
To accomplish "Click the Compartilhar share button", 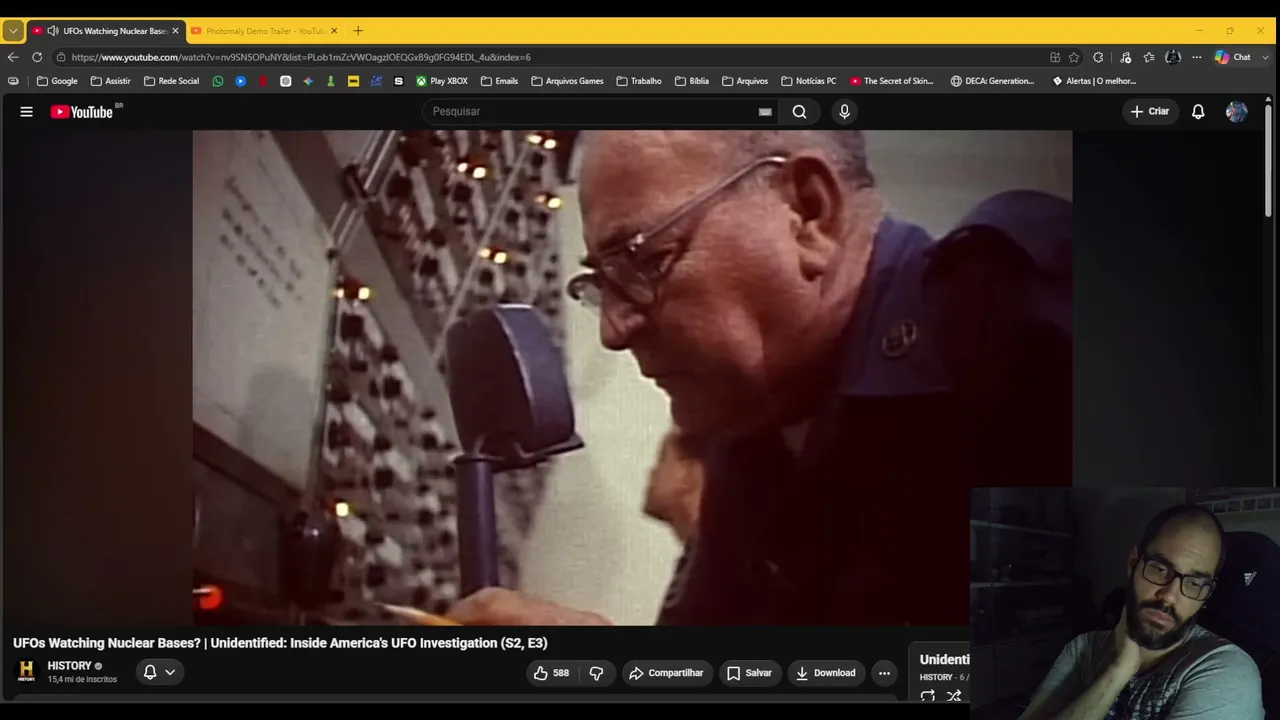I will coord(667,673).
